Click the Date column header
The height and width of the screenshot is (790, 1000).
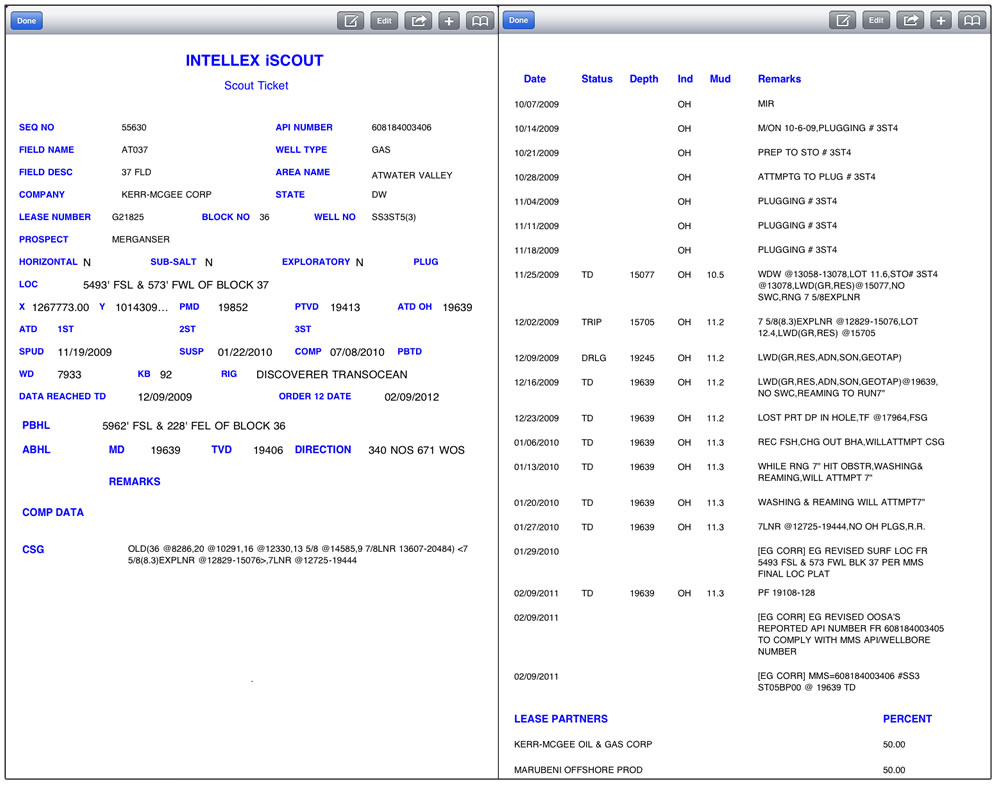pos(534,79)
